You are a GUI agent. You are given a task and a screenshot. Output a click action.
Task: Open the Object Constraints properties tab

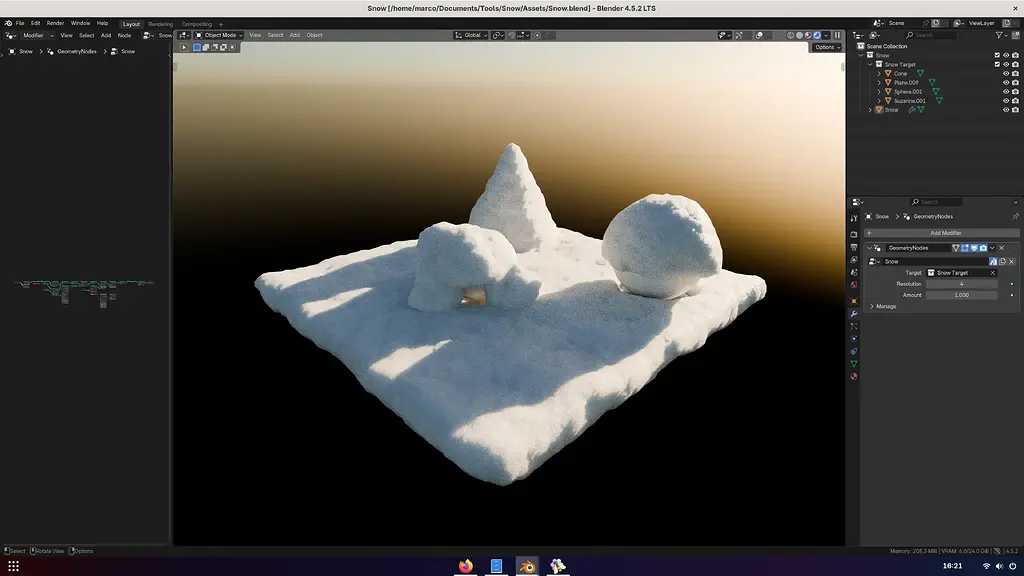[x=854, y=351]
